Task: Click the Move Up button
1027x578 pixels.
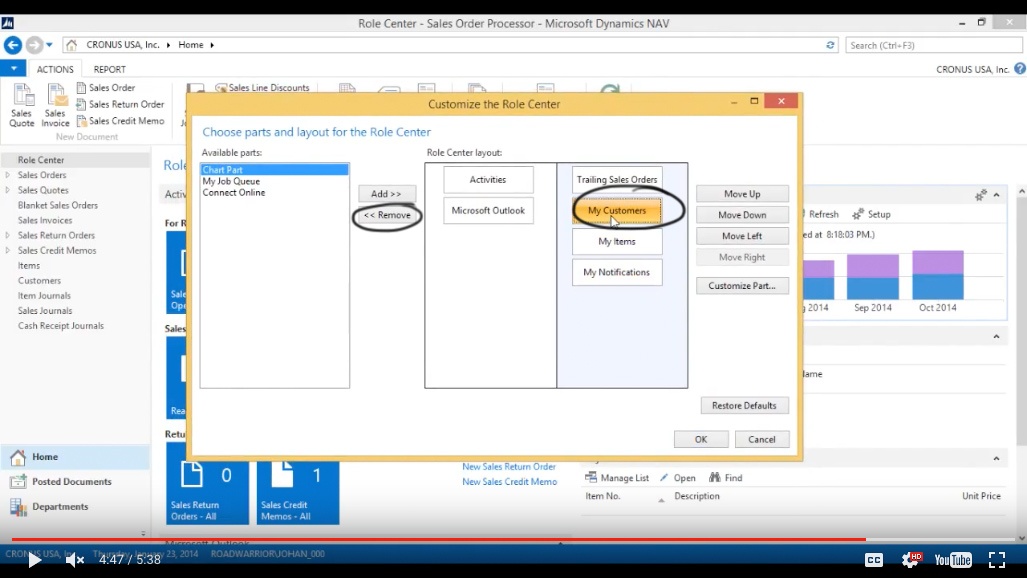Action: pyautogui.click(x=742, y=194)
